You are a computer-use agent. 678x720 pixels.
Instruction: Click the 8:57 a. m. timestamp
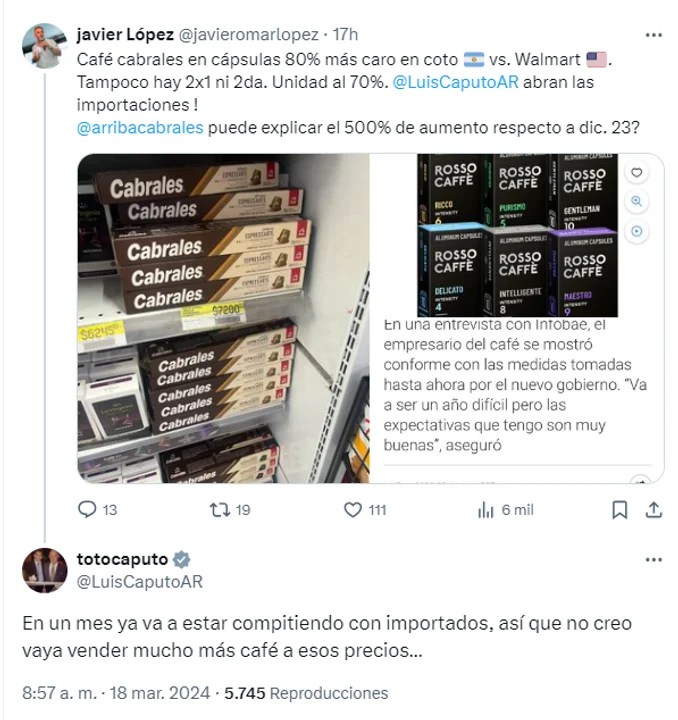tap(60, 693)
